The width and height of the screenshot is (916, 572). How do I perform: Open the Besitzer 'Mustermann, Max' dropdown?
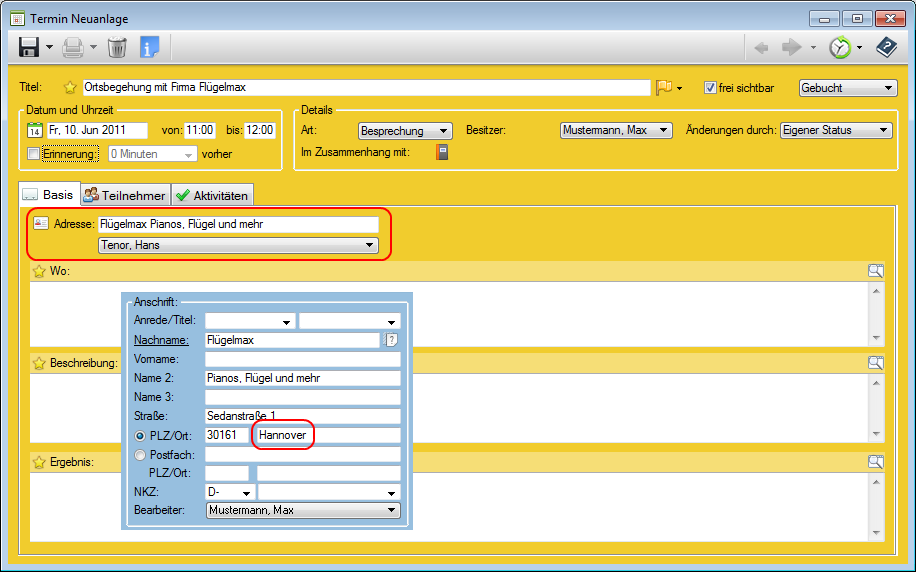point(616,131)
